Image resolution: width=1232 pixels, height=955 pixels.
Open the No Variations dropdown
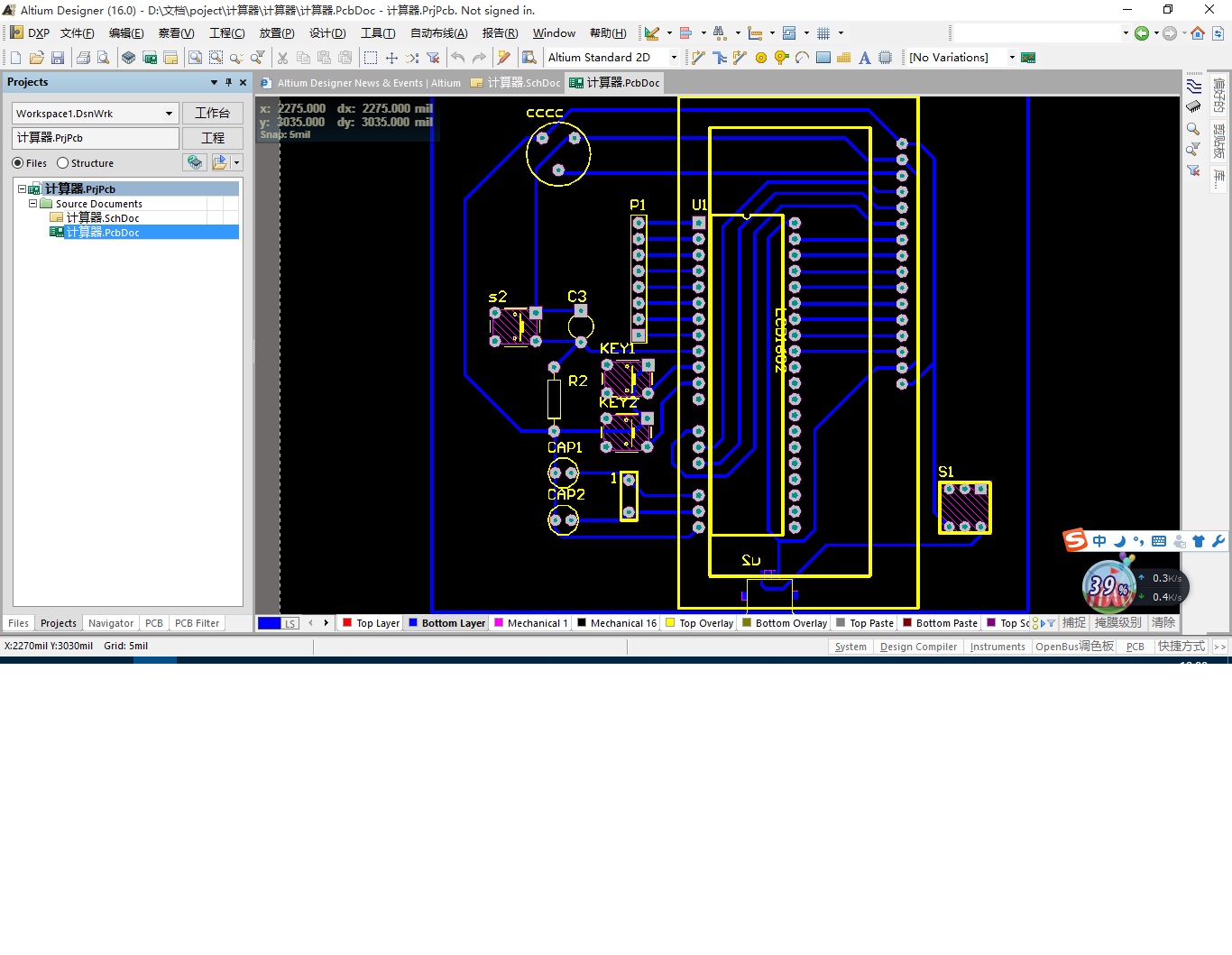pyautogui.click(x=1012, y=58)
